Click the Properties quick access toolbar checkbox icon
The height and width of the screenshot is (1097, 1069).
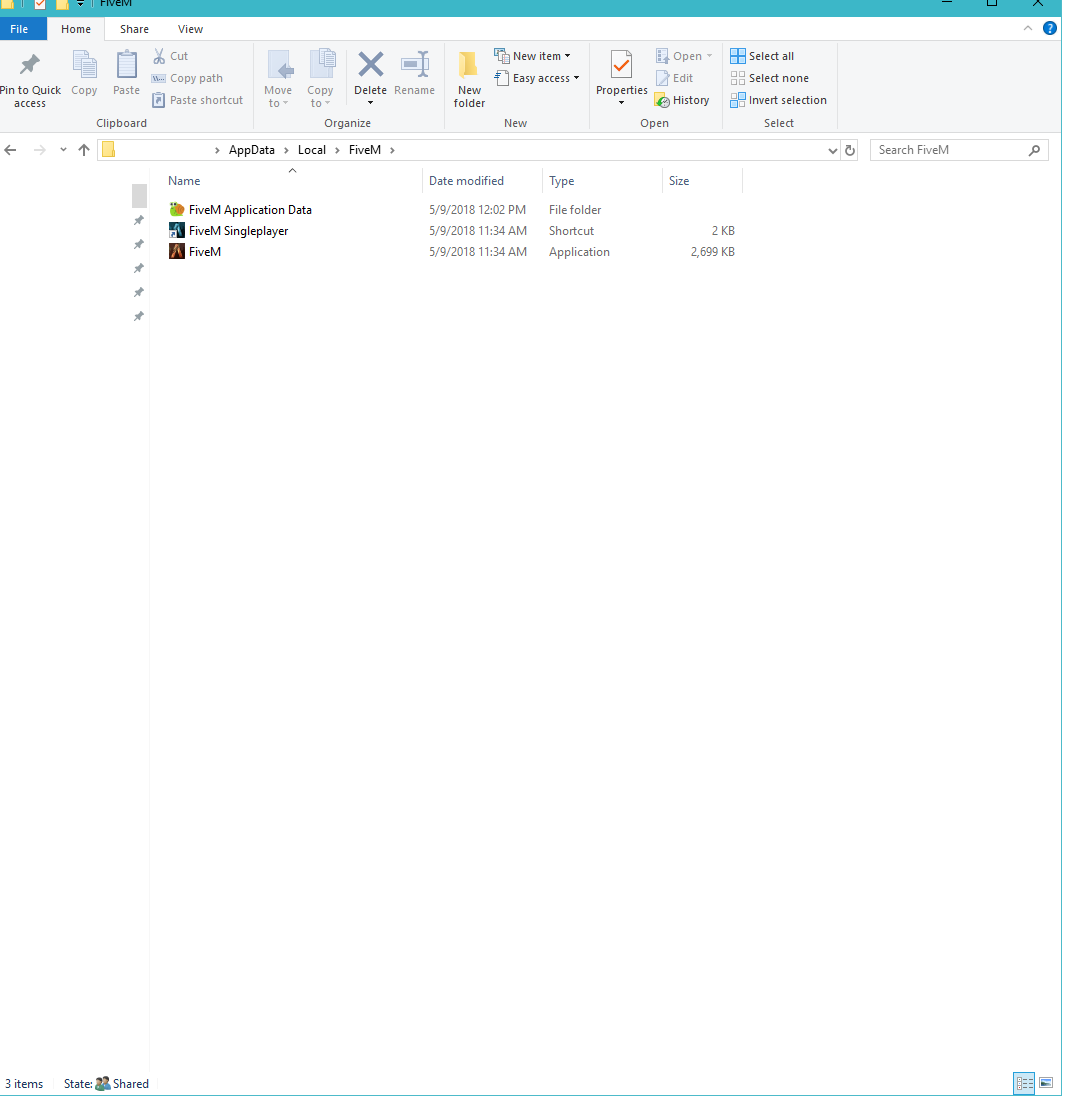[x=40, y=4]
